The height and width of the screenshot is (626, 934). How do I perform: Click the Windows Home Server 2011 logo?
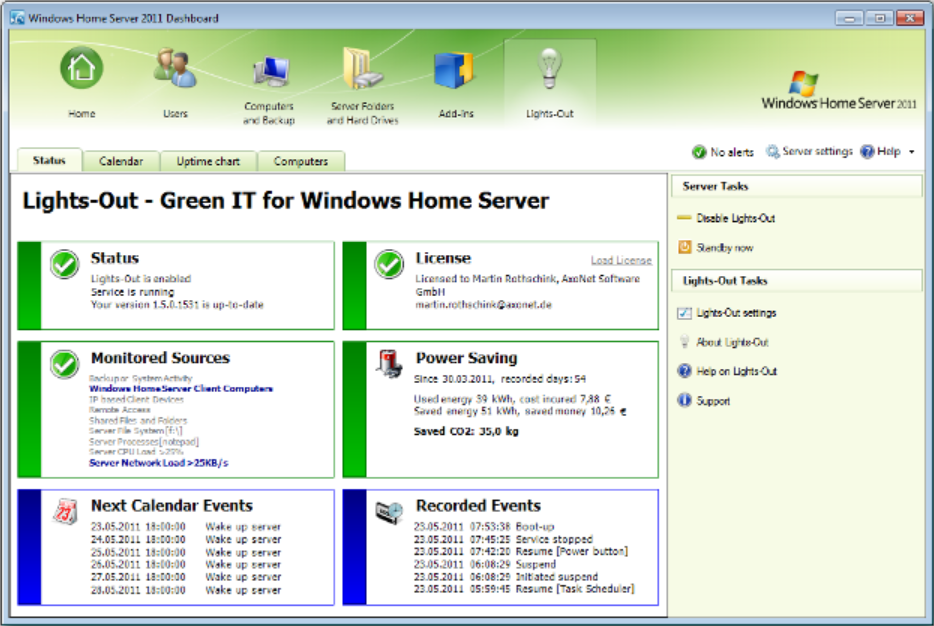(x=839, y=91)
